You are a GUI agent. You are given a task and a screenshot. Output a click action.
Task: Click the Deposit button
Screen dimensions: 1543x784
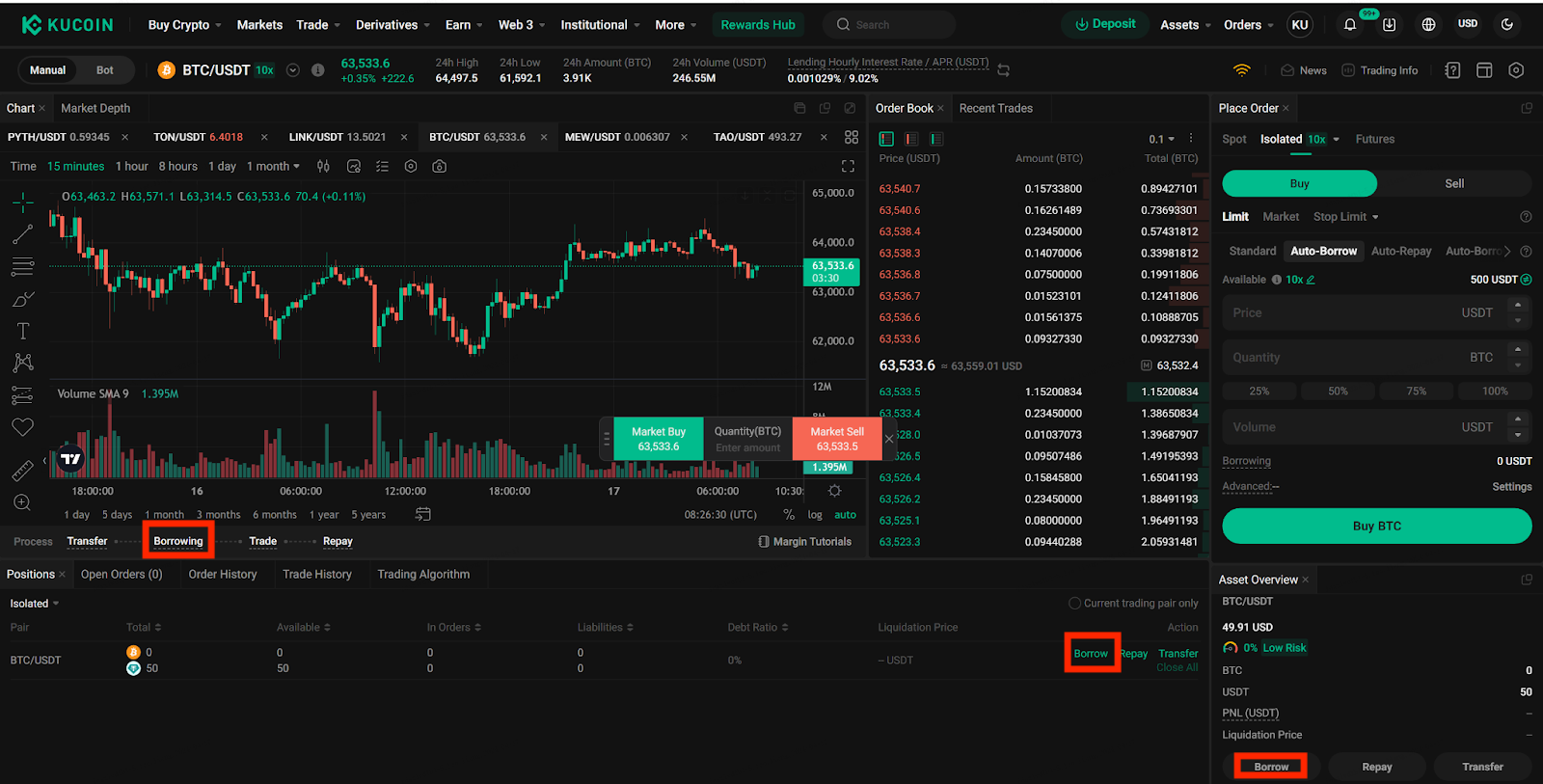1105,24
